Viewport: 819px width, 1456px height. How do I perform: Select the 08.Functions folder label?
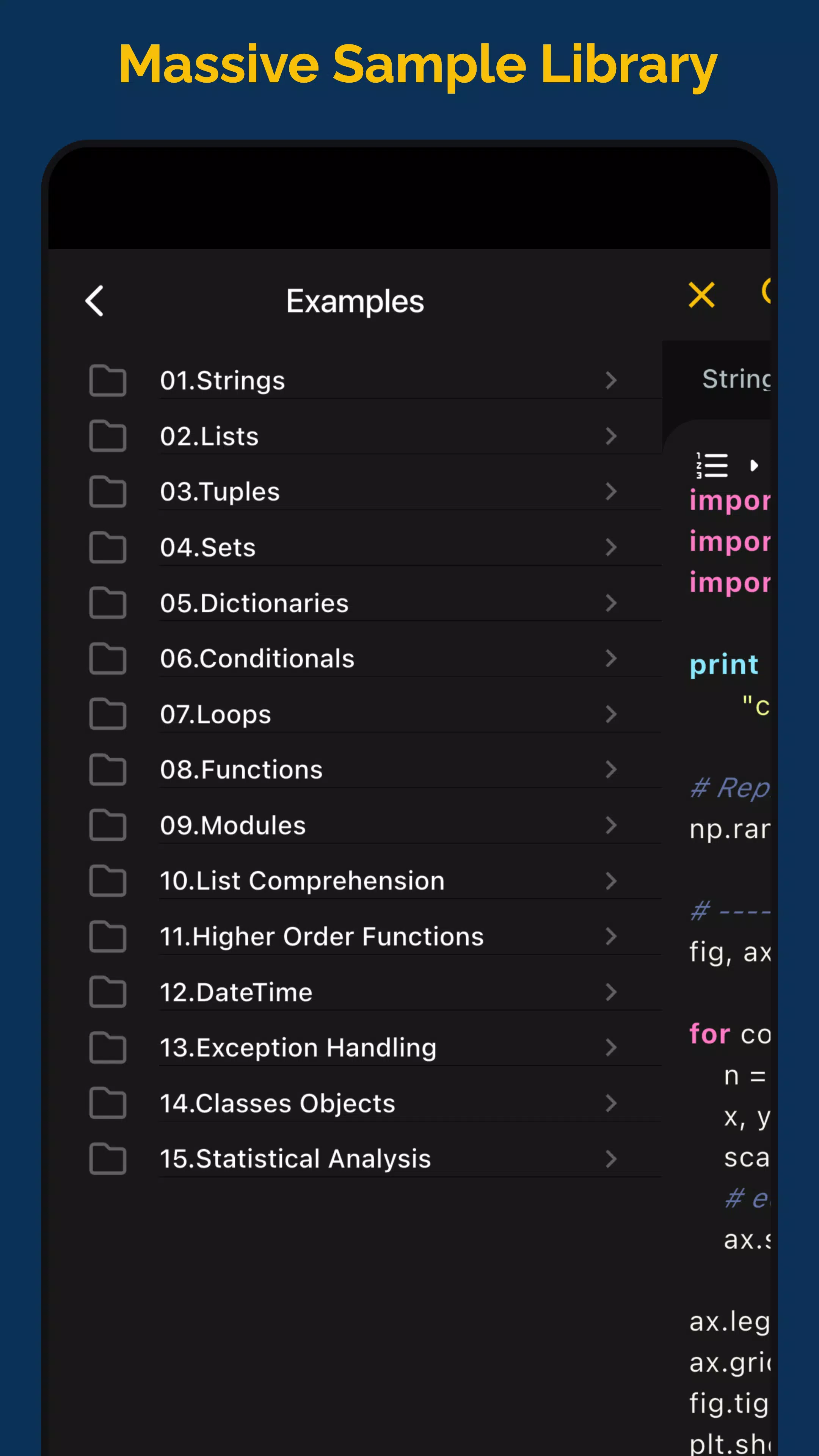(242, 769)
